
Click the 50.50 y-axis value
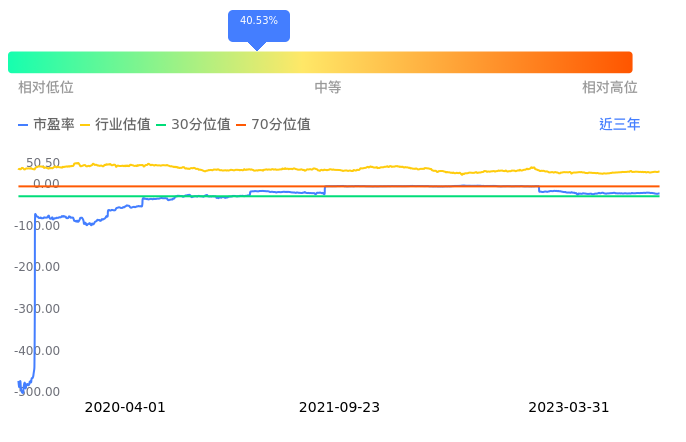coord(43,163)
